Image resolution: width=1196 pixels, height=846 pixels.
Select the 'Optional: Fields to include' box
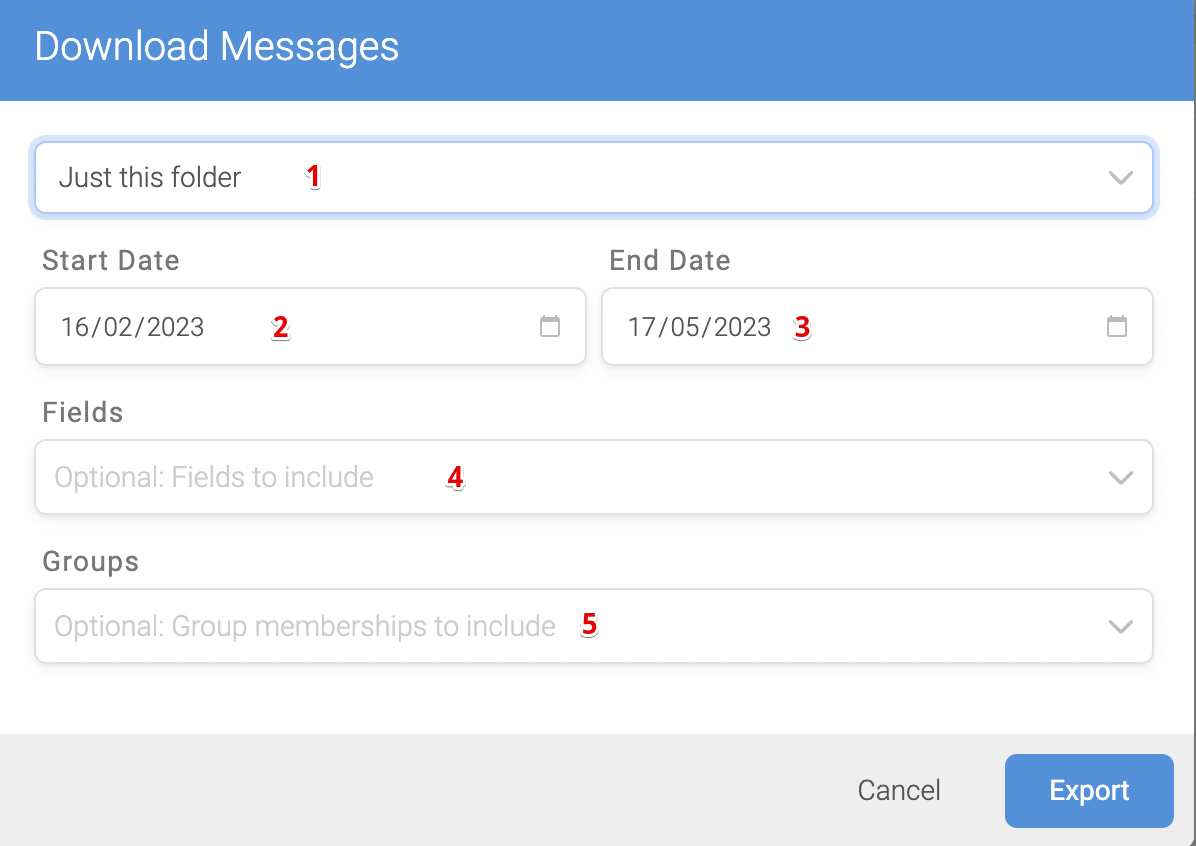(x=593, y=477)
